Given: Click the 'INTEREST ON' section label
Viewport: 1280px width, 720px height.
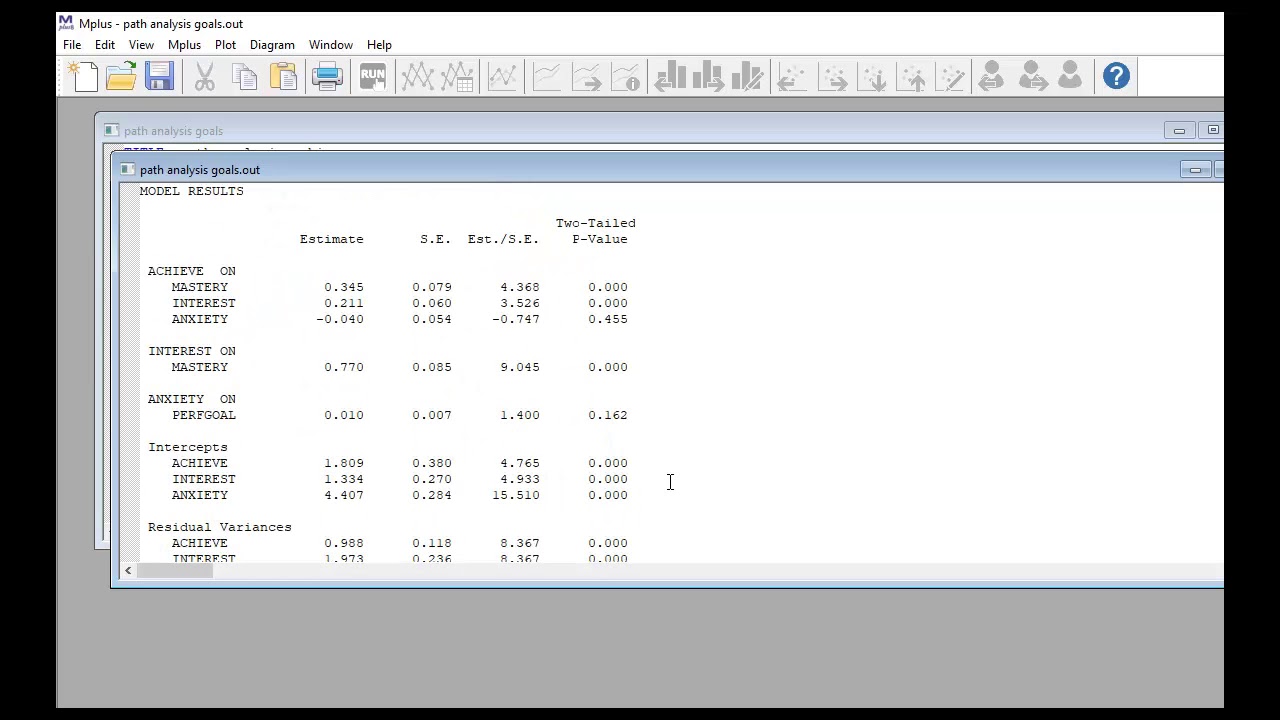Looking at the screenshot, I should pyautogui.click(x=192, y=351).
